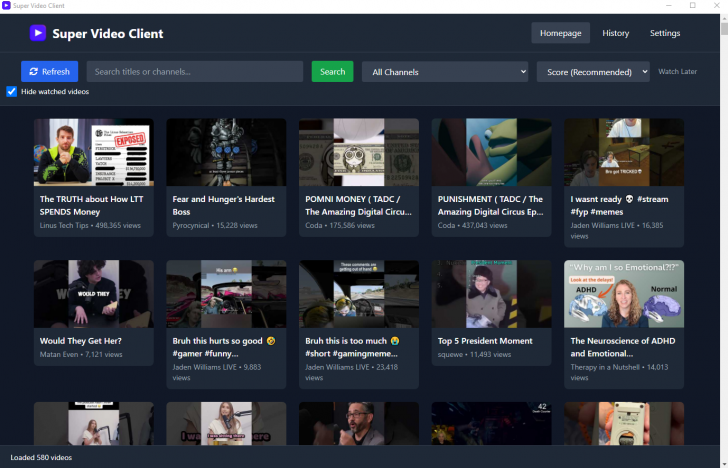Open the Score (Recommended) sort dropdown
This screenshot has height=468, width=728.
593,72
